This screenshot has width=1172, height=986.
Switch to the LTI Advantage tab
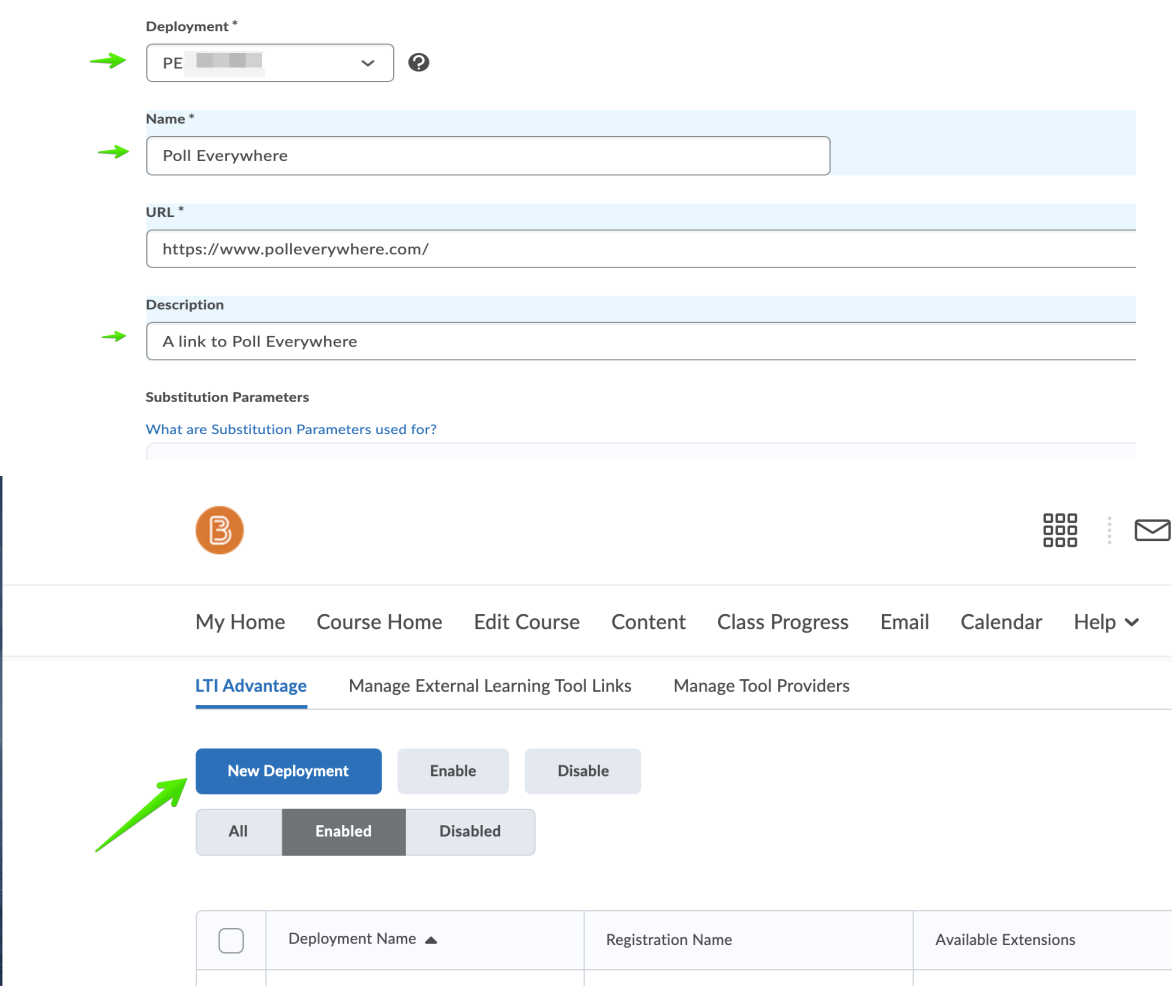tap(251, 685)
